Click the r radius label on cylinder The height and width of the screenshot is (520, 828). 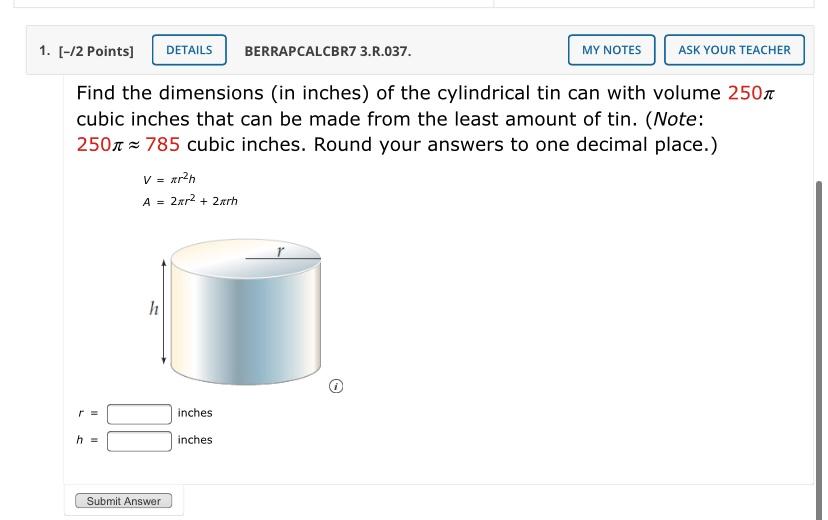280,251
